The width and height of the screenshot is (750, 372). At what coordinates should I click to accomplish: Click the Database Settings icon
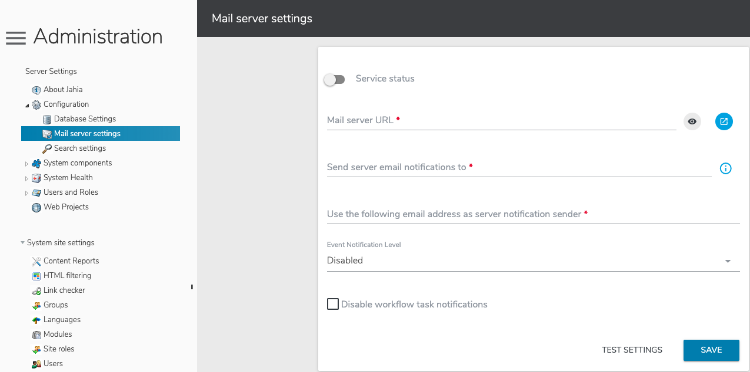pyautogui.click(x=47, y=119)
